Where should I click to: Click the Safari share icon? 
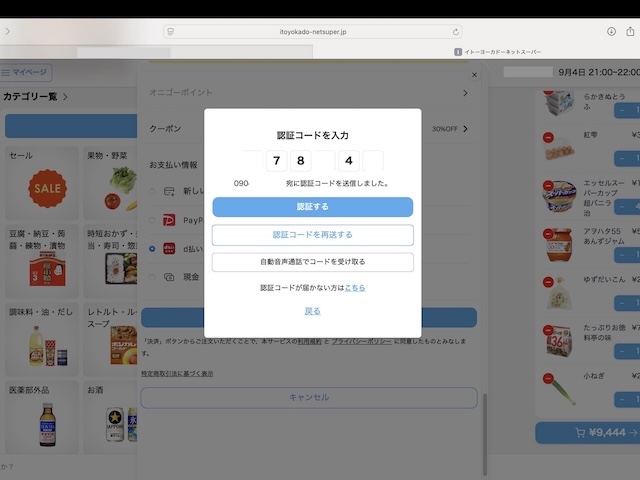pos(632,32)
